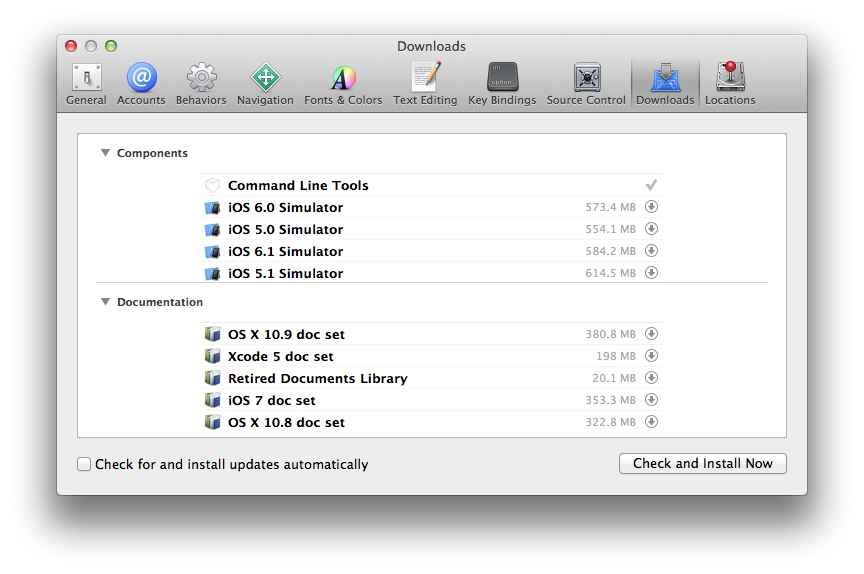Click the 614.5 MB size value
The image size is (864, 574).
pyautogui.click(x=611, y=273)
